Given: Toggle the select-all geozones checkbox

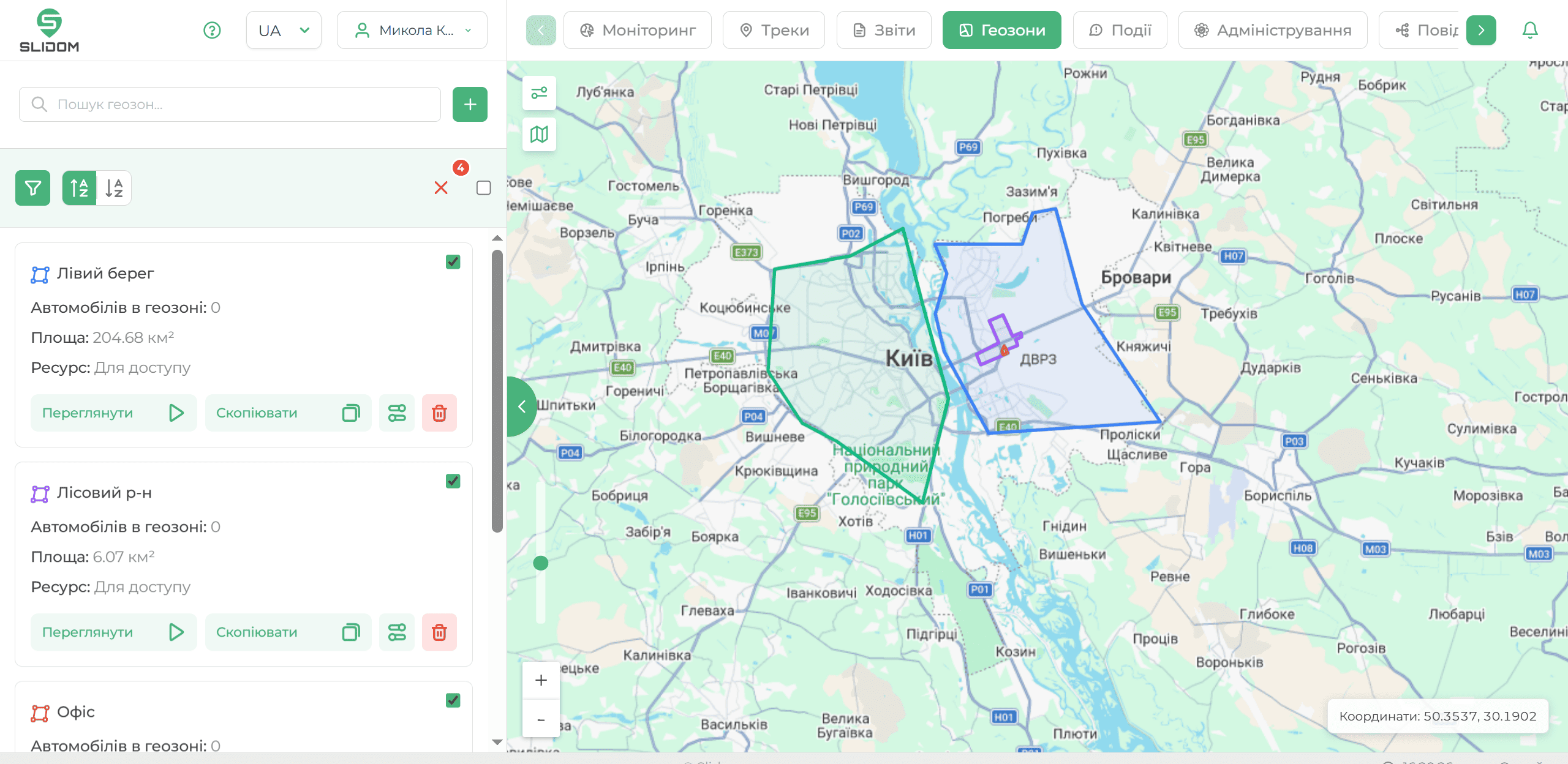Looking at the screenshot, I should 483,188.
